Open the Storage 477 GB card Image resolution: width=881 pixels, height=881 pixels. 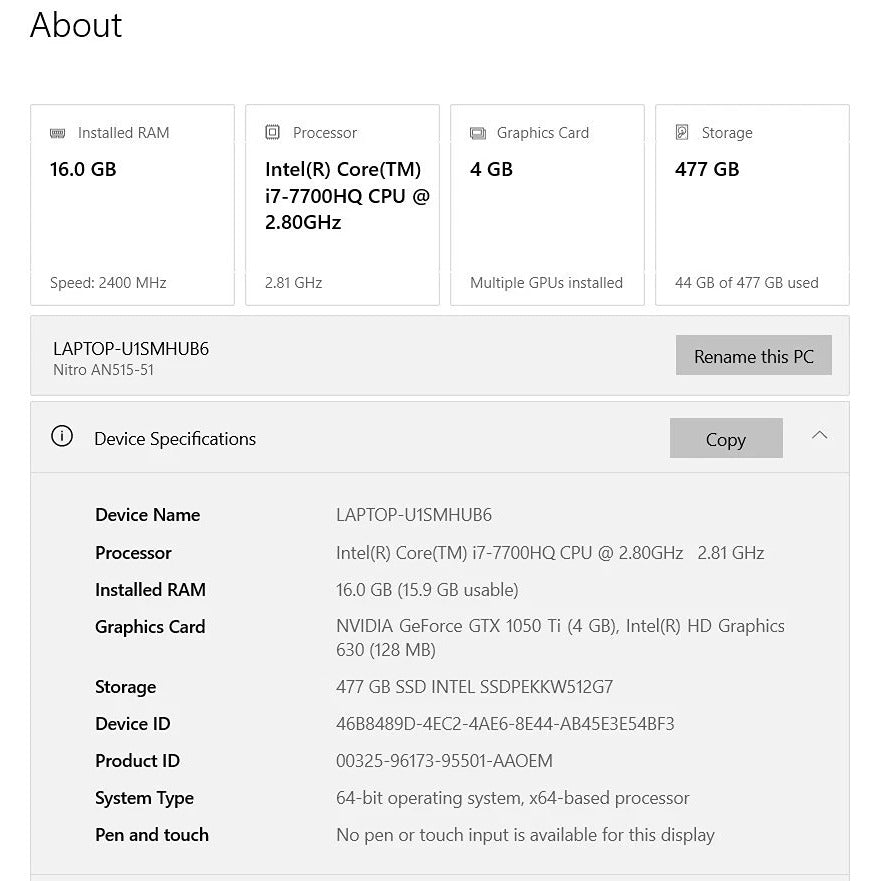click(x=752, y=205)
